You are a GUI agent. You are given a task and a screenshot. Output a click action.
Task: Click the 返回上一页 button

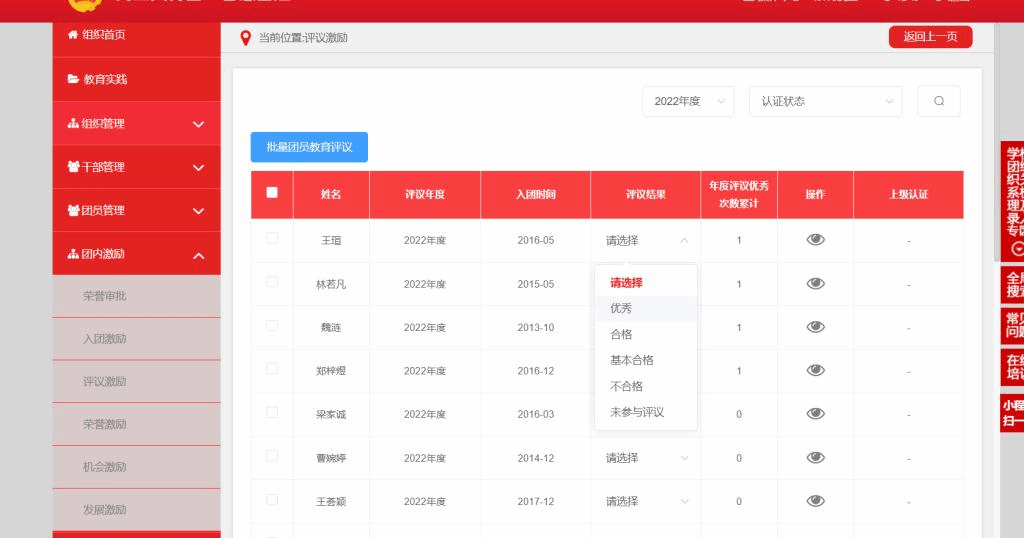pos(930,37)
